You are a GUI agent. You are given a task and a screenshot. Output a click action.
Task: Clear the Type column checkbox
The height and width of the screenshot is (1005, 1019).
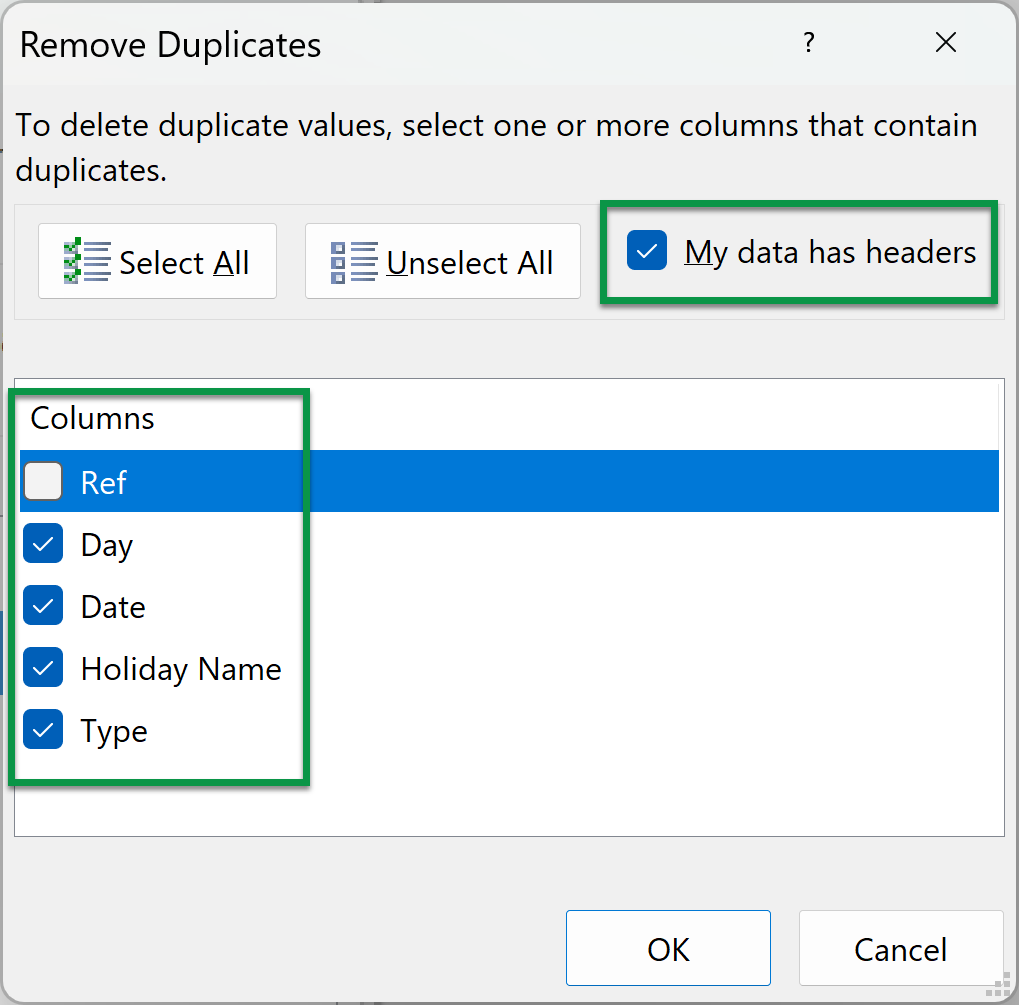point(43,731)
